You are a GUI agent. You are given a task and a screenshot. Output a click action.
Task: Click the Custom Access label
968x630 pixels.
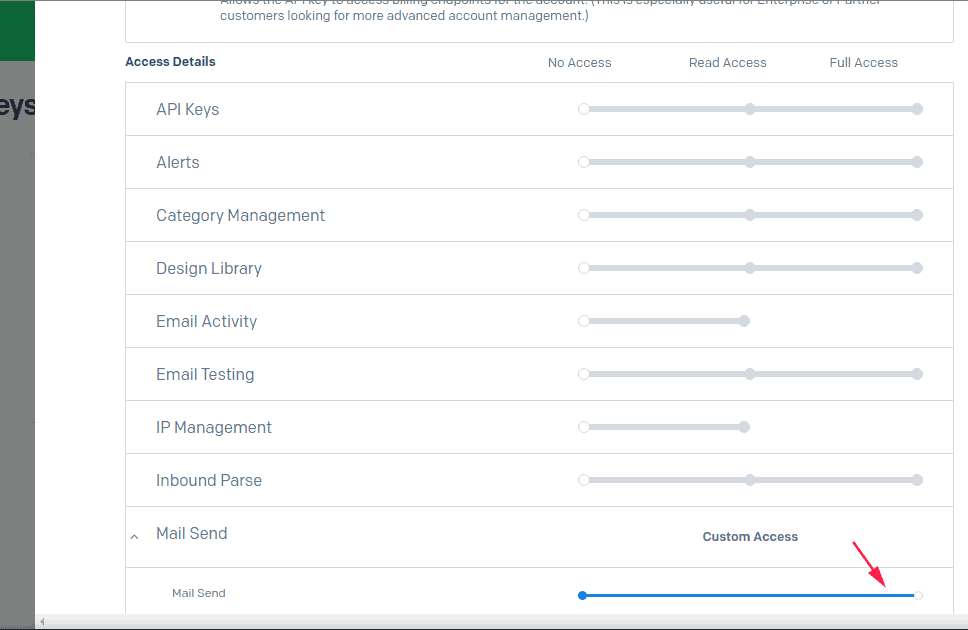click(750, 537)
